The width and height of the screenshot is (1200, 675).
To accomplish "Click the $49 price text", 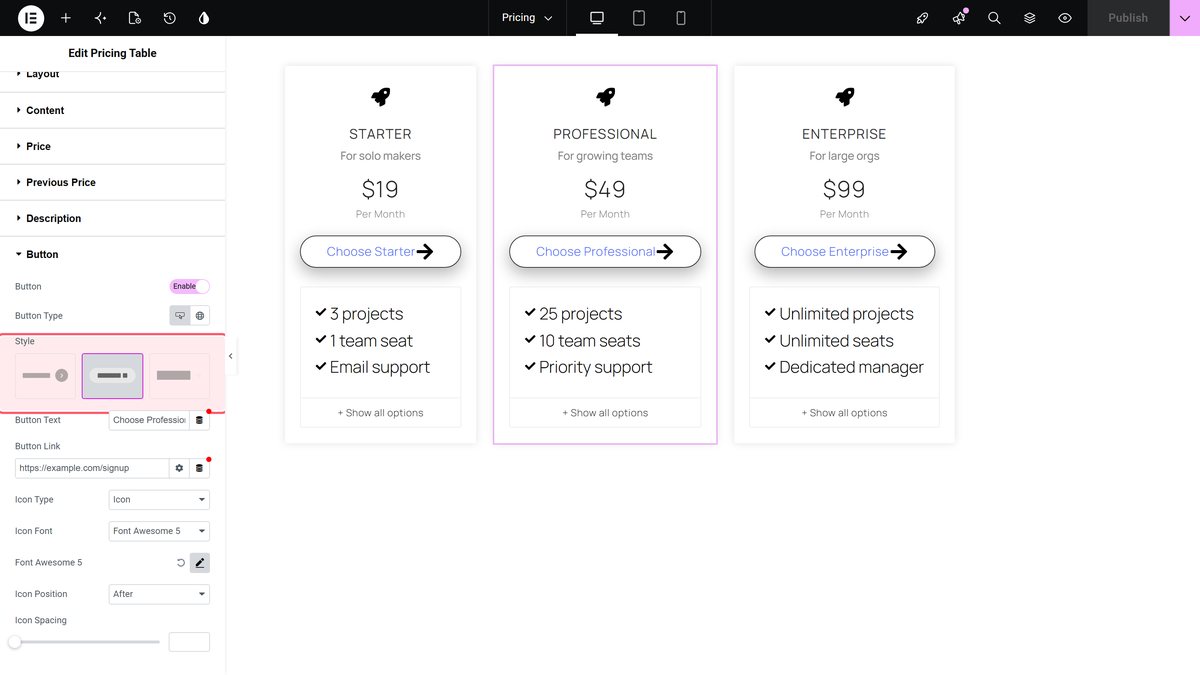I will (x=605, y=189).
